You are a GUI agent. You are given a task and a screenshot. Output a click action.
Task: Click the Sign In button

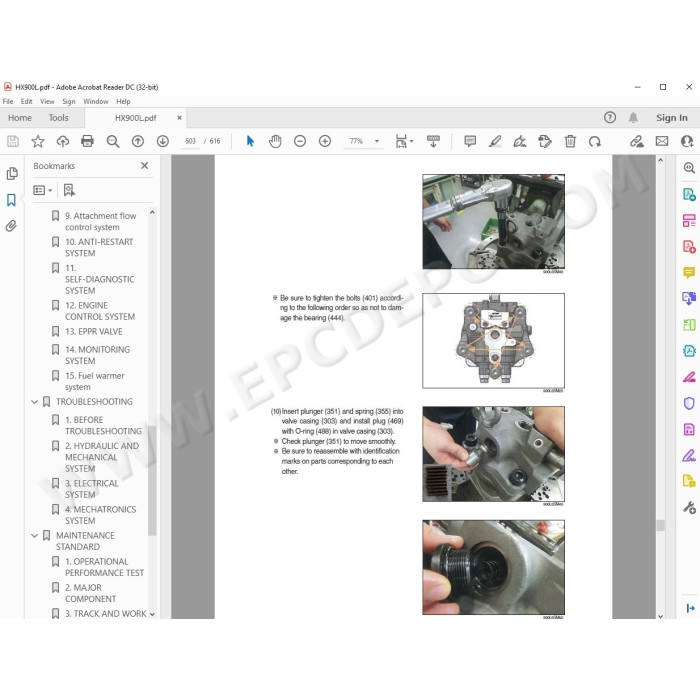pyautogui.click(x=671, y=118)
